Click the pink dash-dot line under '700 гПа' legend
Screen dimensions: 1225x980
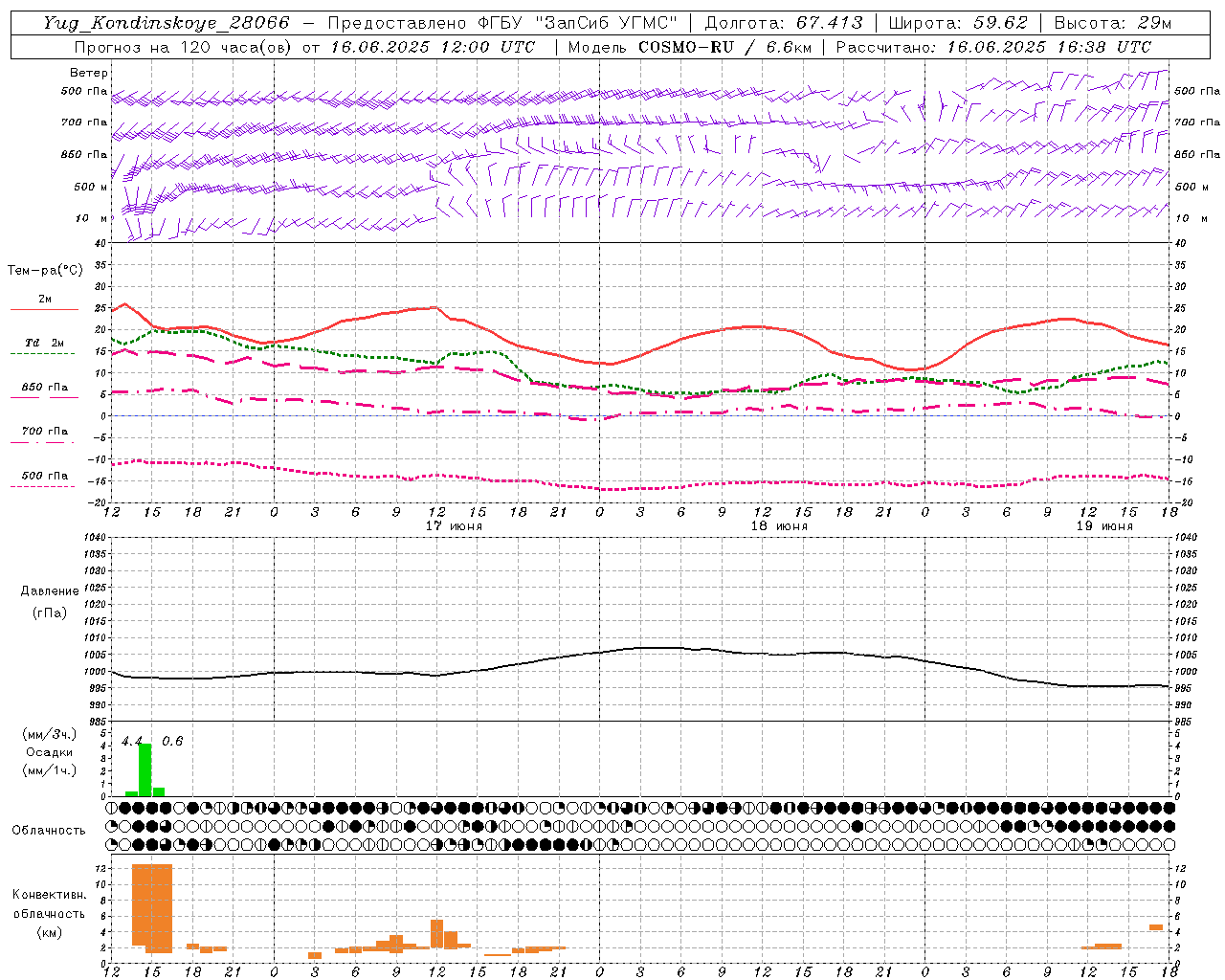[42, 442]
